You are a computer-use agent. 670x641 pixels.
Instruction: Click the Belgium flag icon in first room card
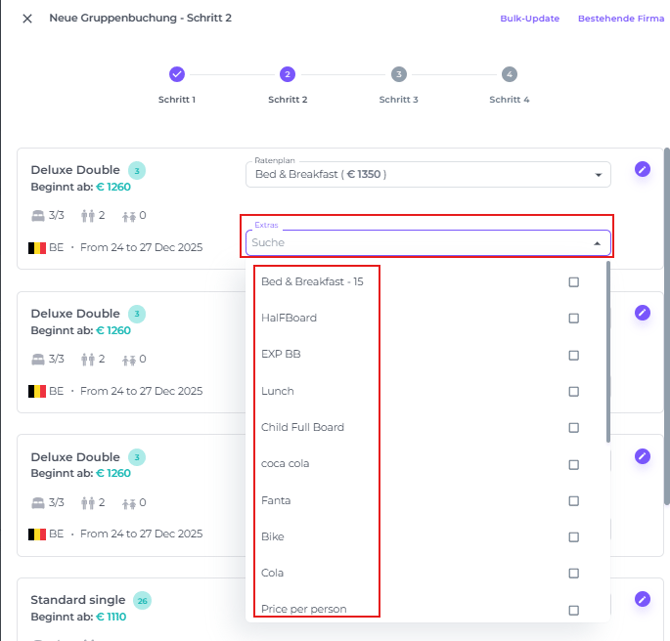pyautogui.click(x=37, y=247)
